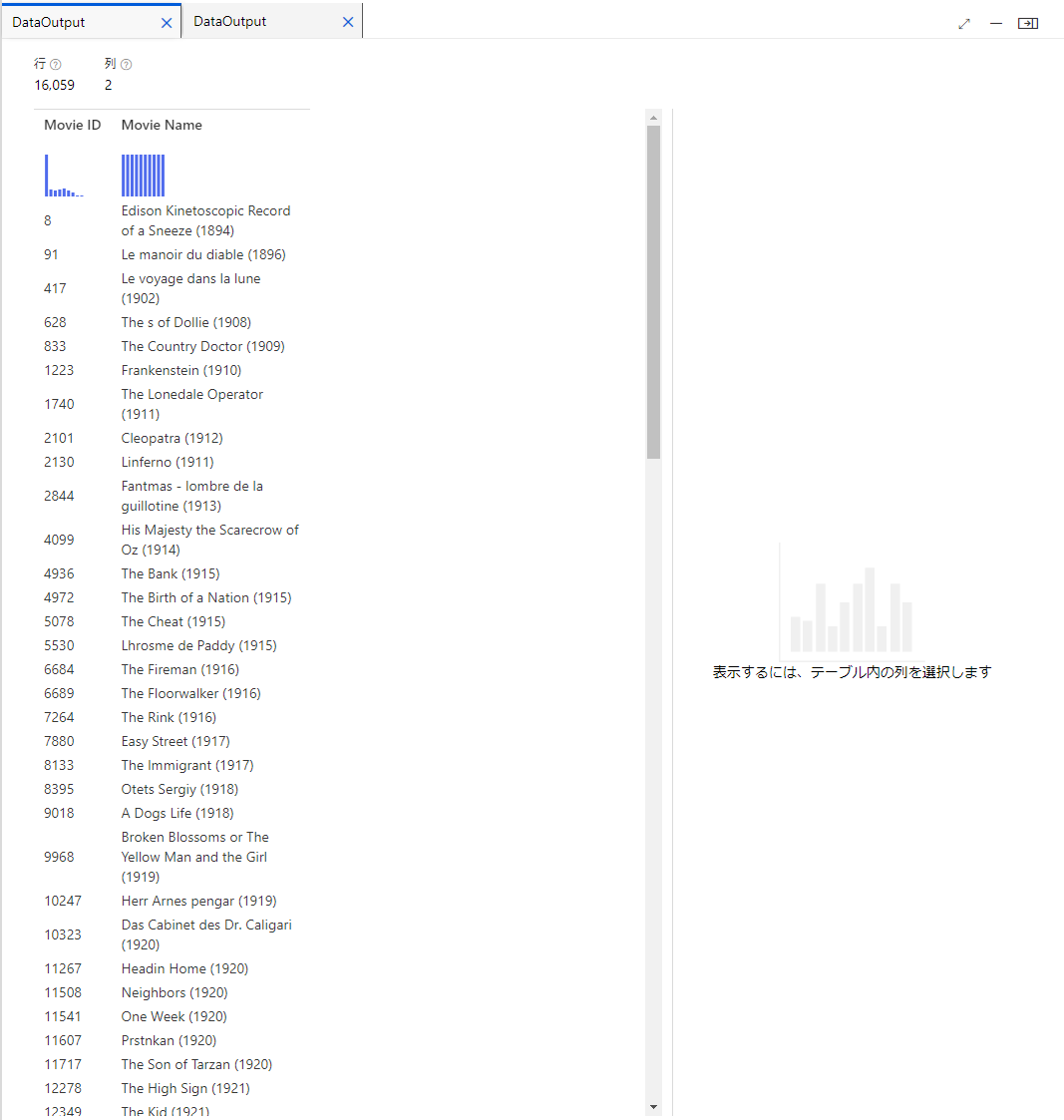Select the Movie Name column header

162,125
